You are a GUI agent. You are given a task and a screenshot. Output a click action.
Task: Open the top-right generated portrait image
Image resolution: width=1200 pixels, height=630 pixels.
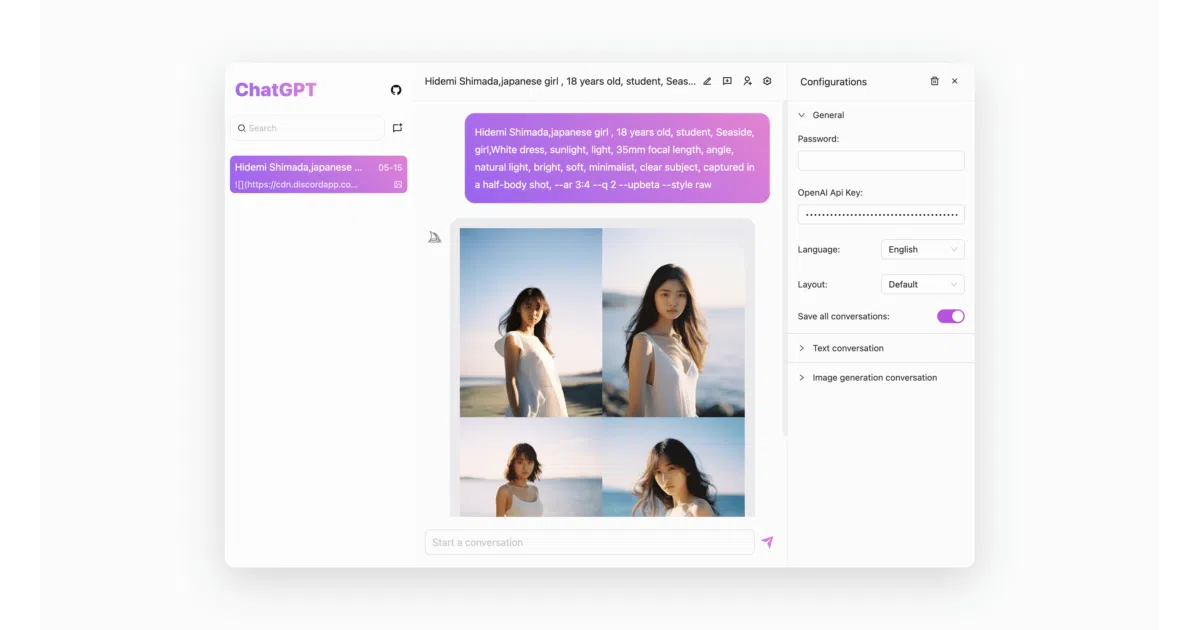674,322
